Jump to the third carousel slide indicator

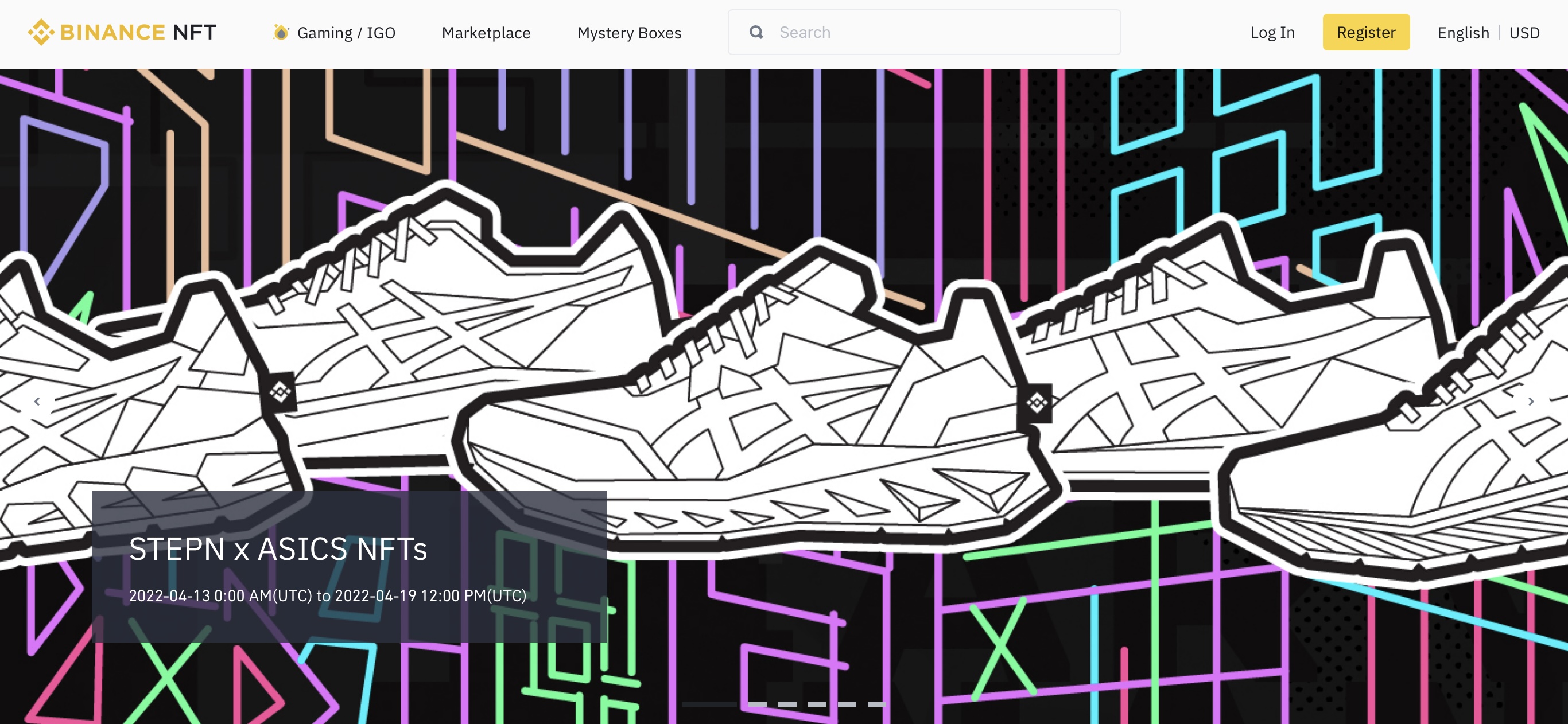tap(787, 704)
